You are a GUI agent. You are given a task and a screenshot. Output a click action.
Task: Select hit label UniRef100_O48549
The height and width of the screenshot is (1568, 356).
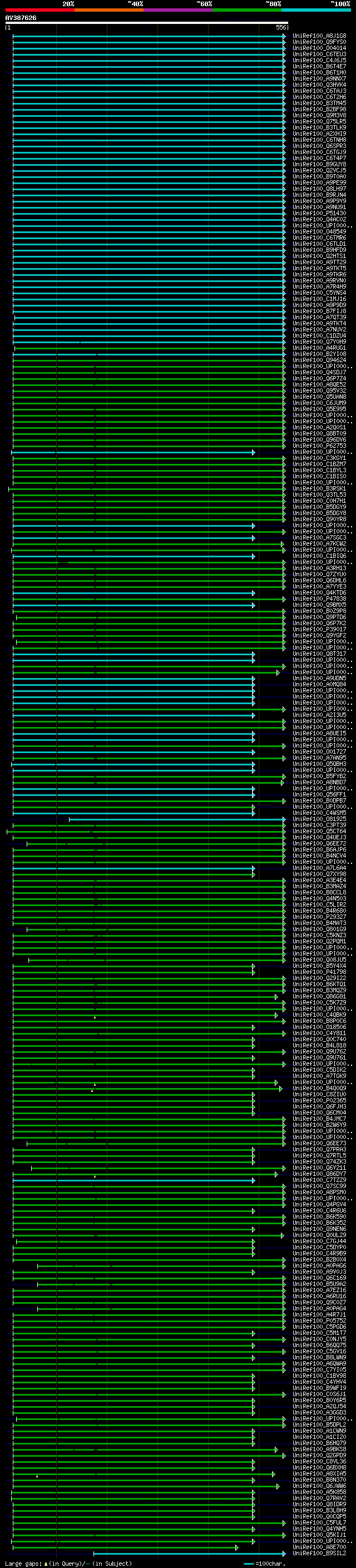pos(319,231)
